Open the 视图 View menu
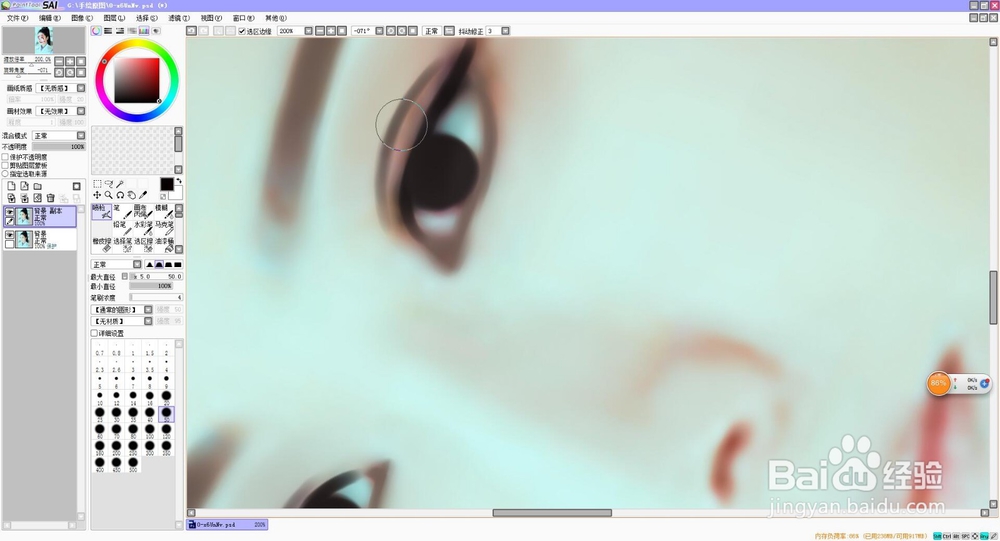This screenshot has height=541, width=1000. 211,18
